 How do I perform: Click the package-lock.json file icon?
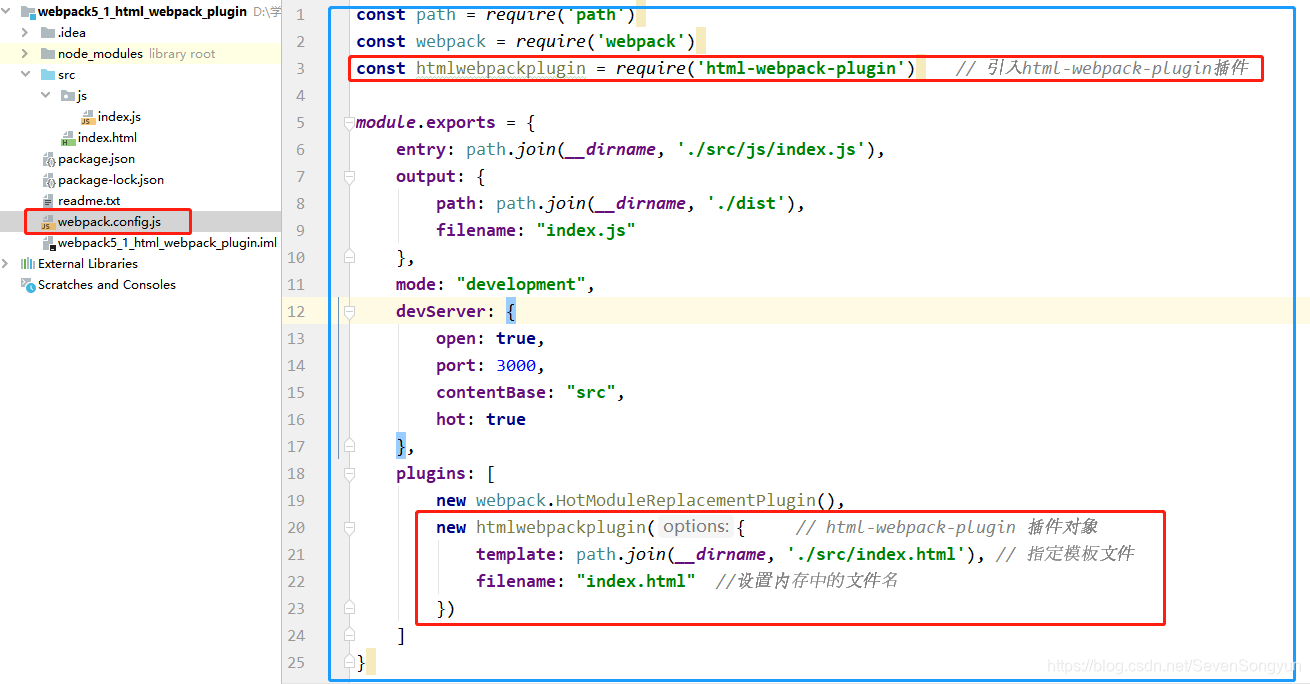click(48, 180)
